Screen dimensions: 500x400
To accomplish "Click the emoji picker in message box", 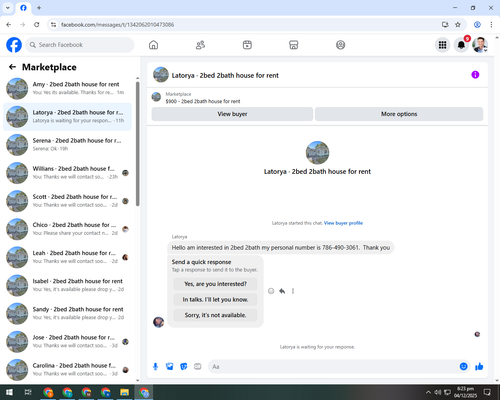I will click(463, 367).
